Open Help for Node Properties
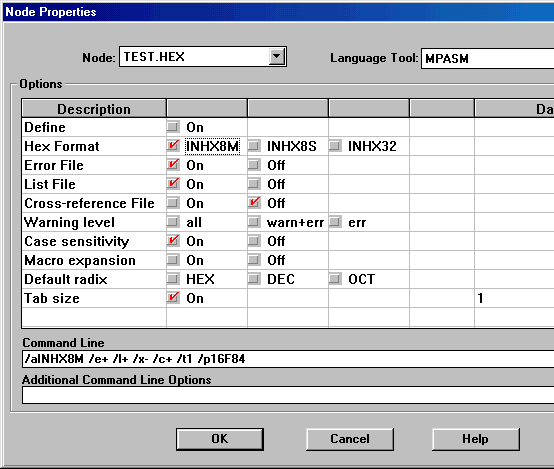This screenshot has width=554, height=469. [x=476, y=439]
